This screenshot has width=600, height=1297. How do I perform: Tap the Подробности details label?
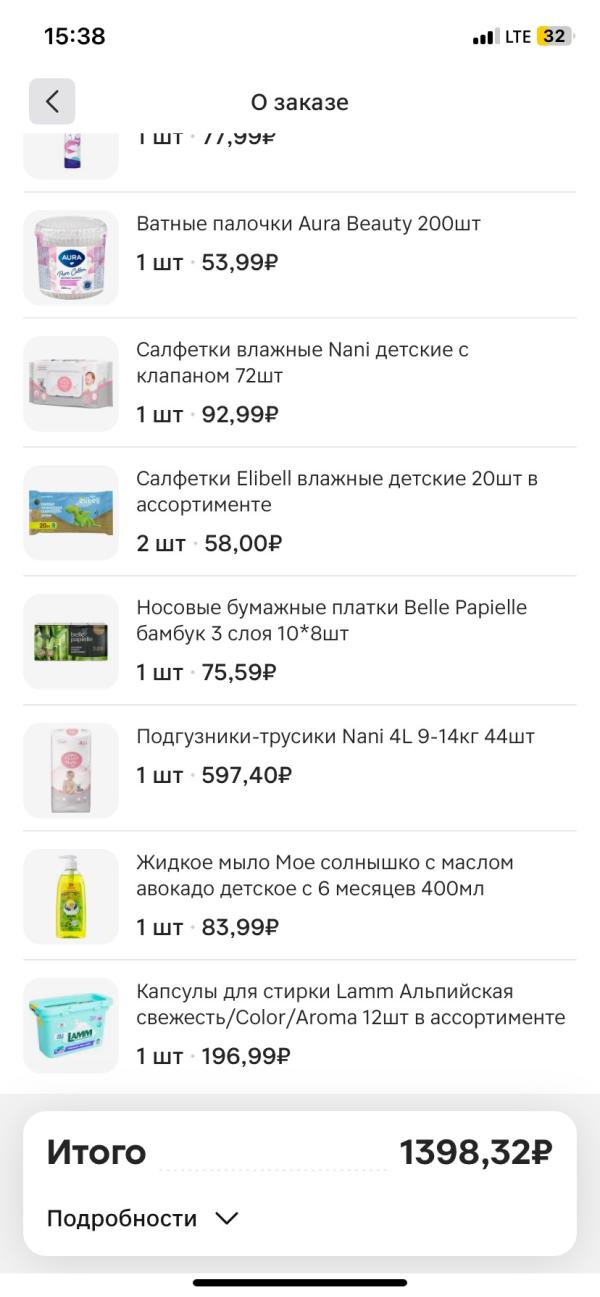pyautogui.click(x=122, y=1219)
